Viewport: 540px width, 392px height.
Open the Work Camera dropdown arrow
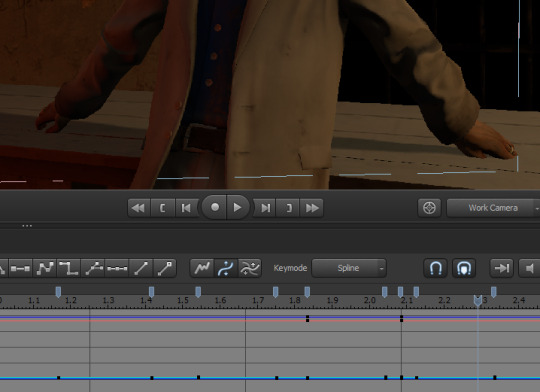(537, 208)
